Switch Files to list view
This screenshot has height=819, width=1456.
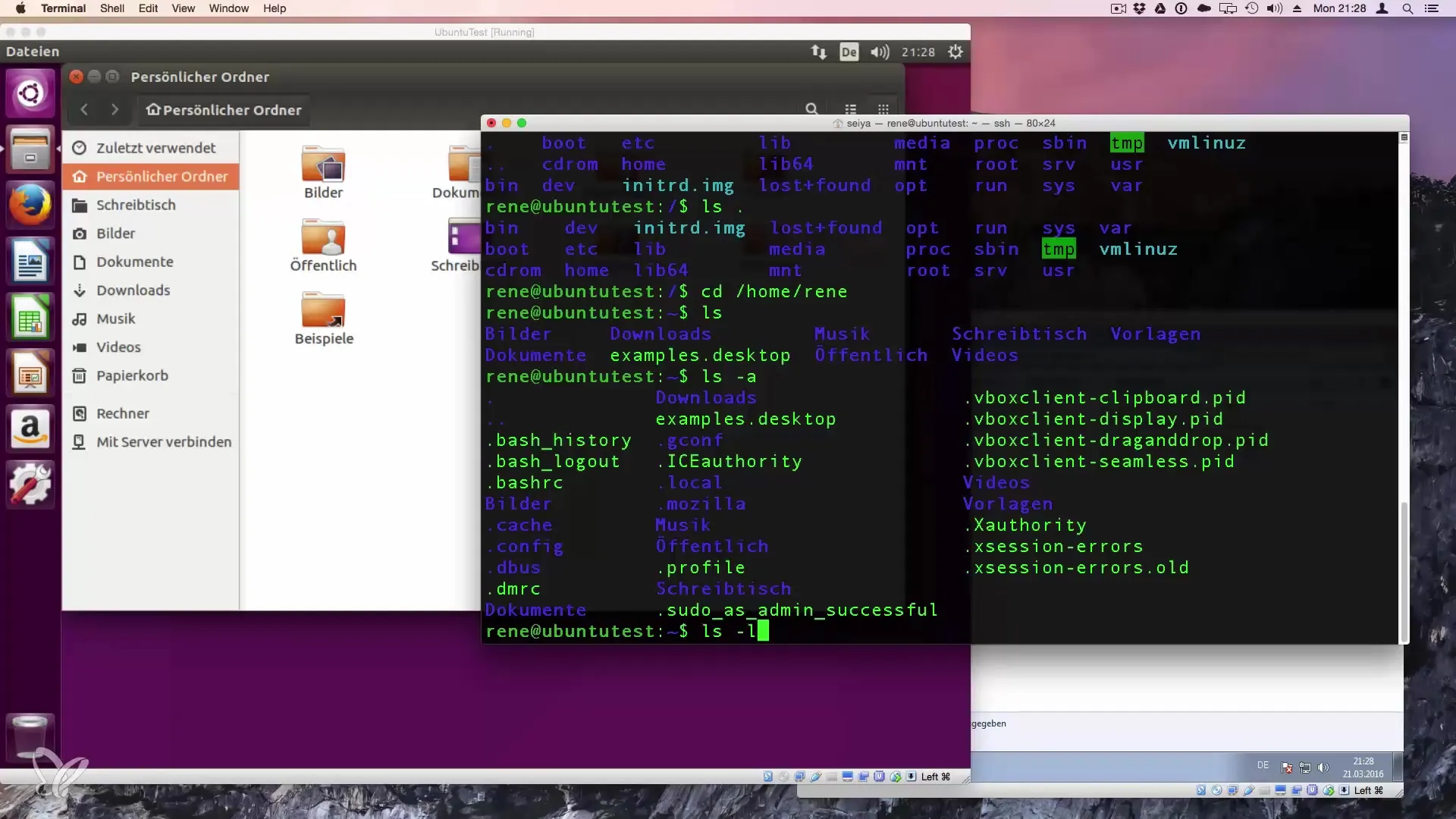(x=851, y=109)
